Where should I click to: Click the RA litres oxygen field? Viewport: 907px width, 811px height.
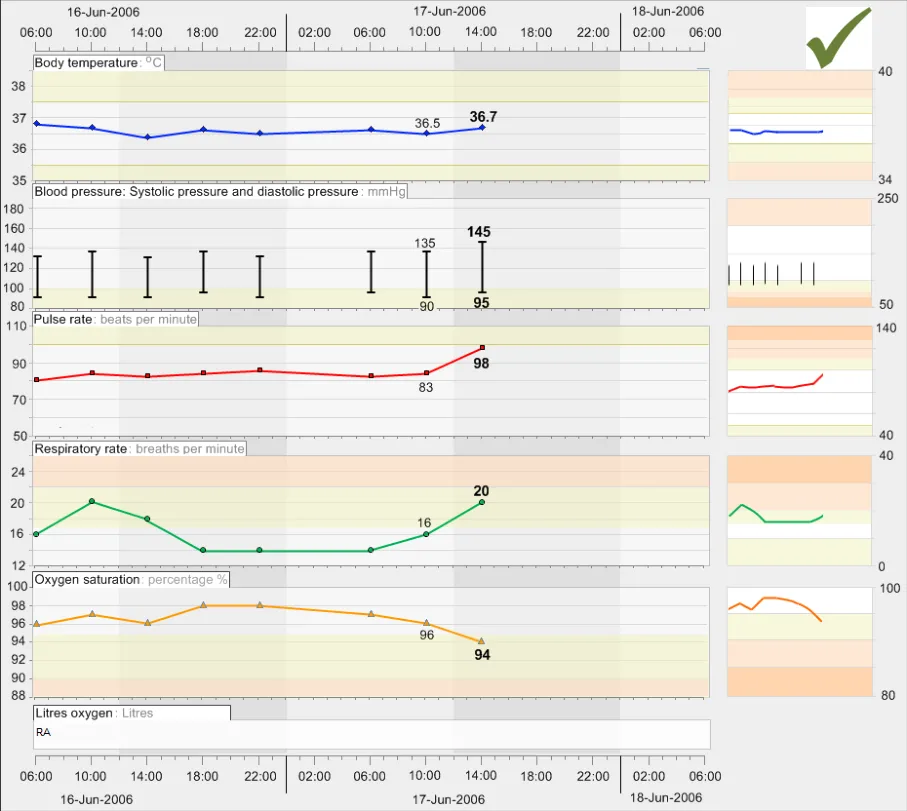(370, 733)
